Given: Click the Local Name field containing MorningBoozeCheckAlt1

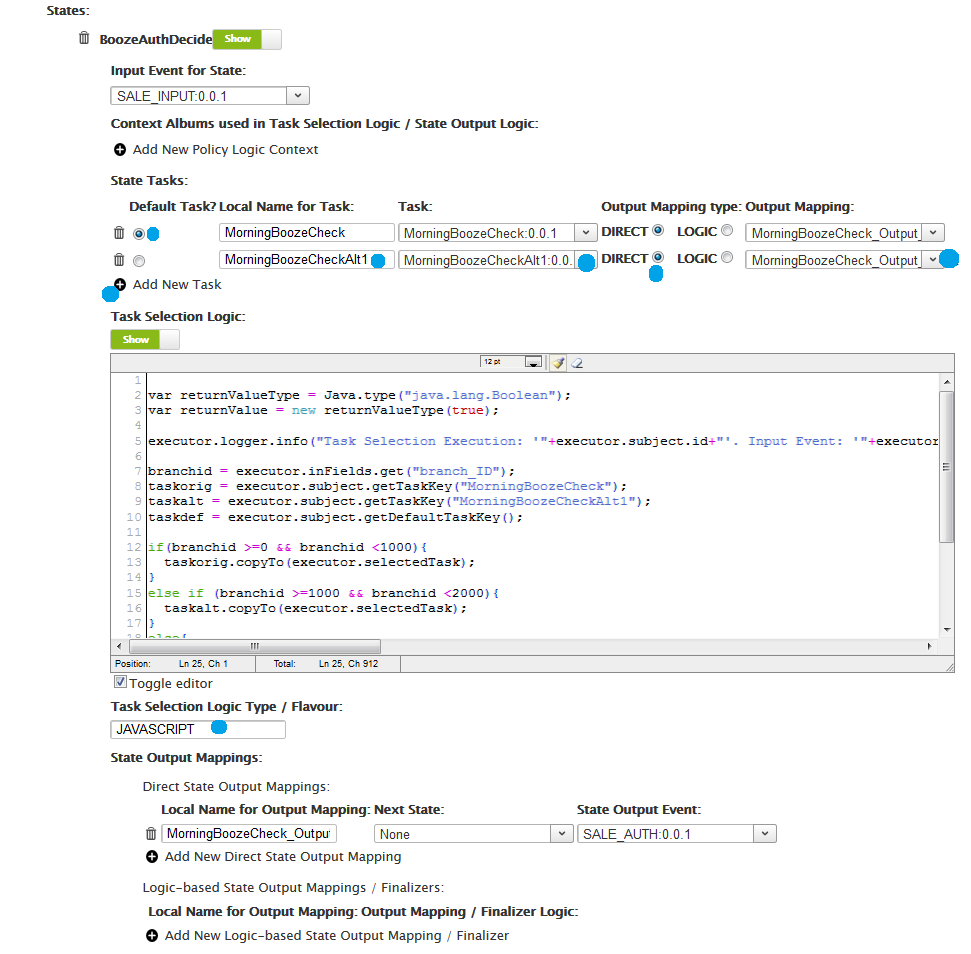Looking at the screenshot, I should 307,259.
